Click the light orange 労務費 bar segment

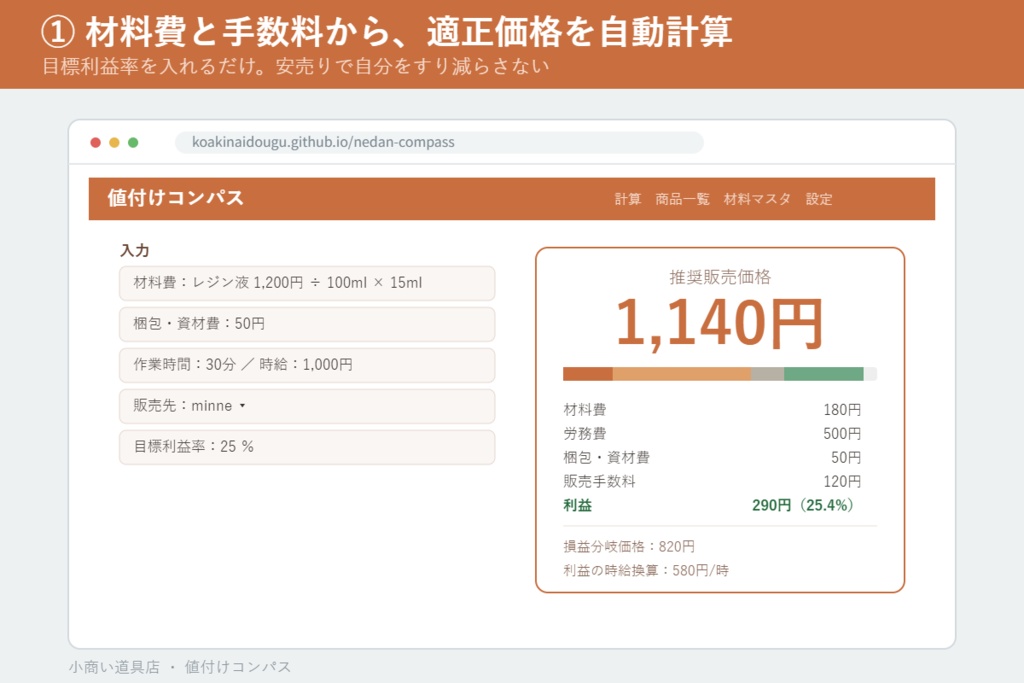(682, 374)
